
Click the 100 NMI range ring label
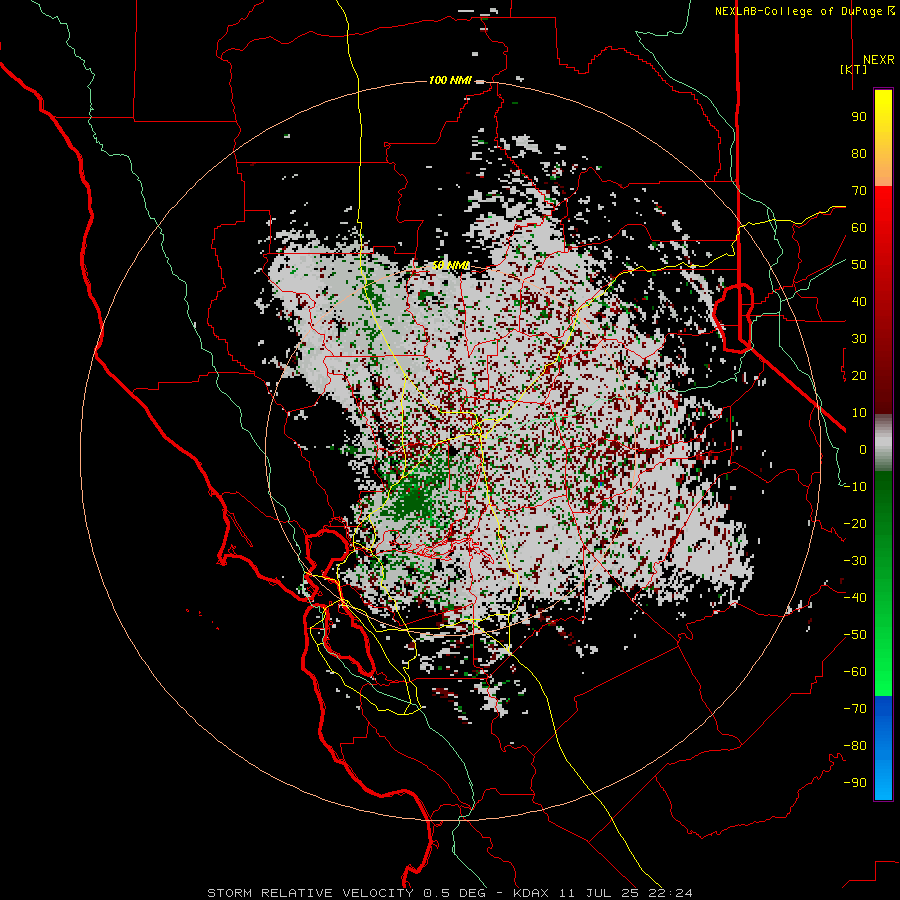point(450,80)
